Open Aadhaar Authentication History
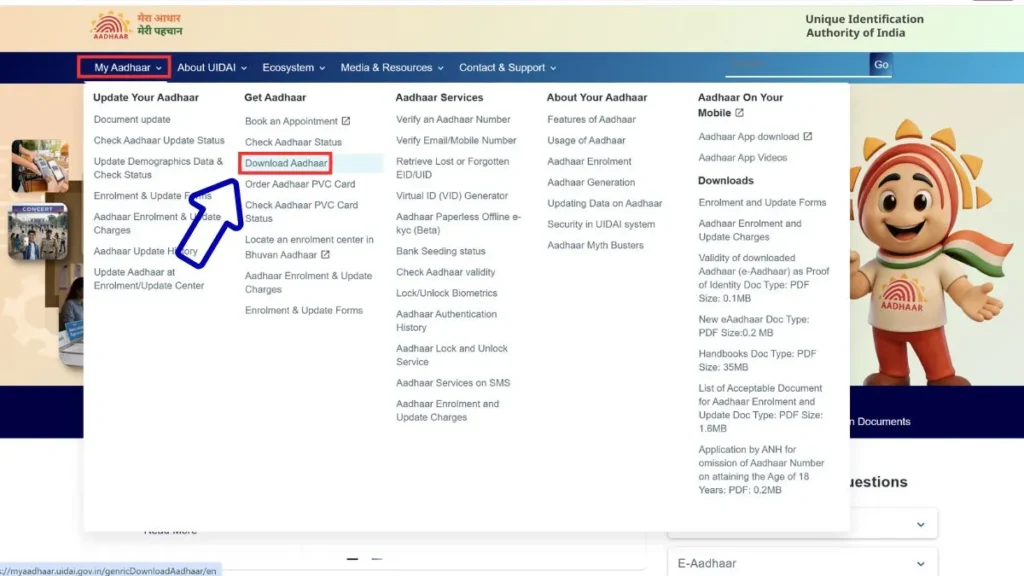The image size is (1024, 576). 447,321
